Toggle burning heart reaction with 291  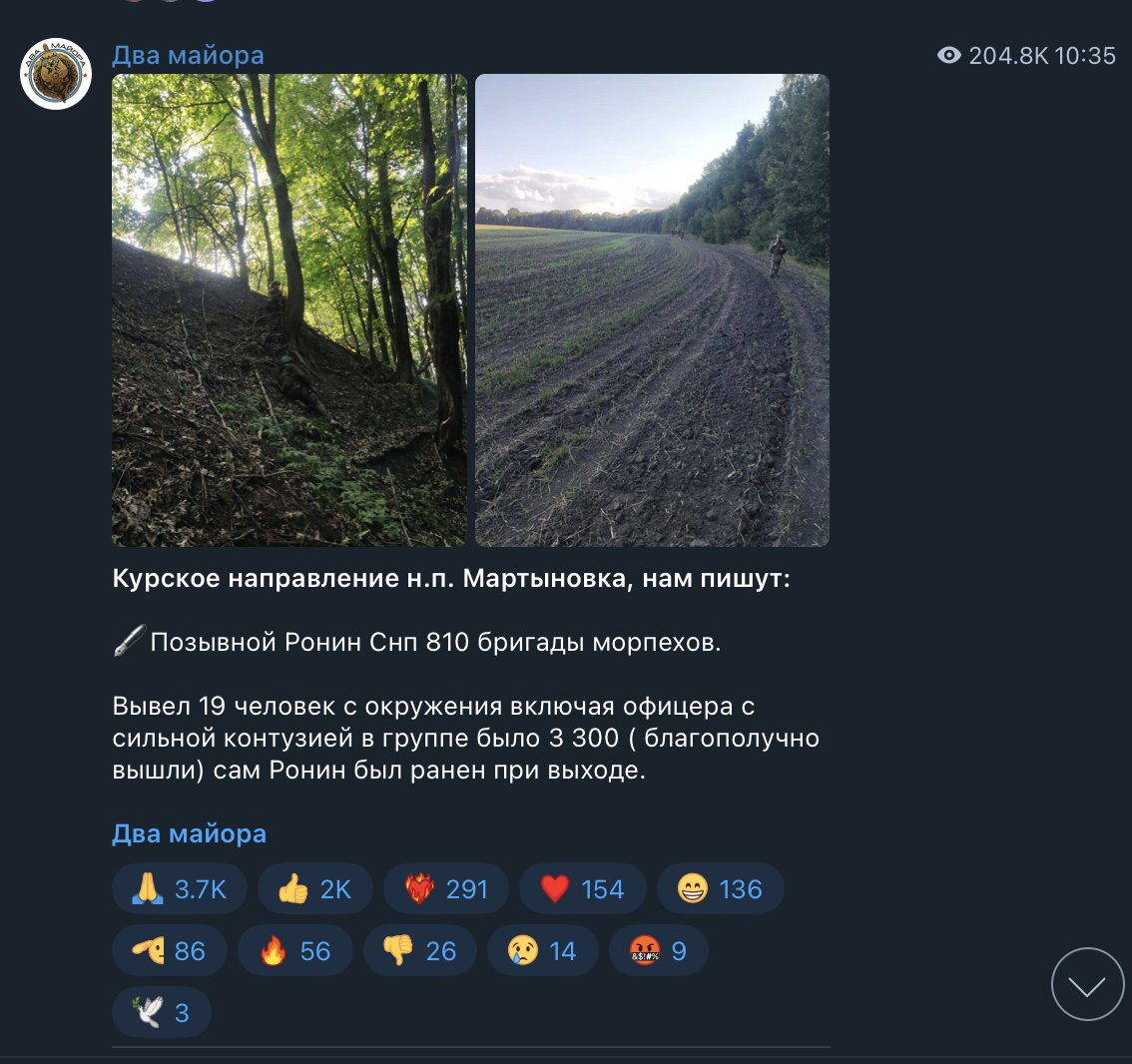[x=446, y=888]
